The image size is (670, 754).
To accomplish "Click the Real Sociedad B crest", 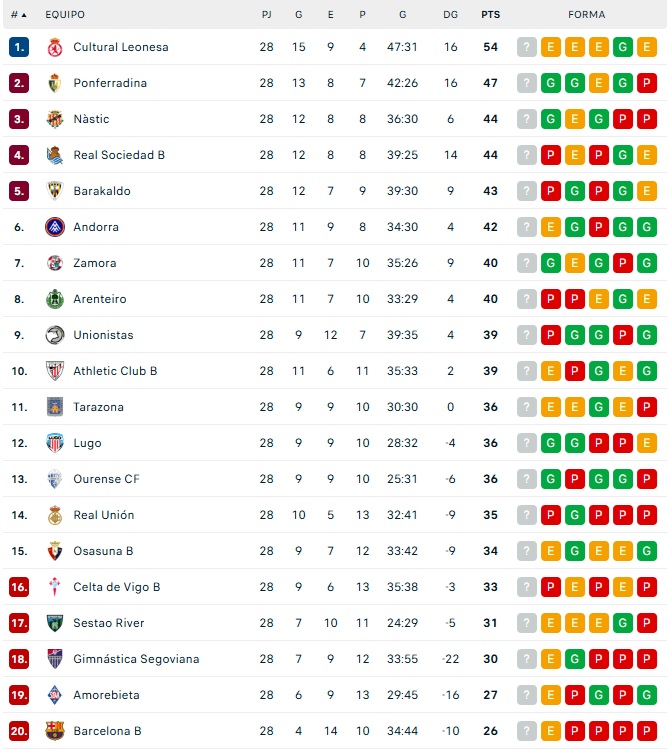I will pyautogui.click(x=55, y=155).
